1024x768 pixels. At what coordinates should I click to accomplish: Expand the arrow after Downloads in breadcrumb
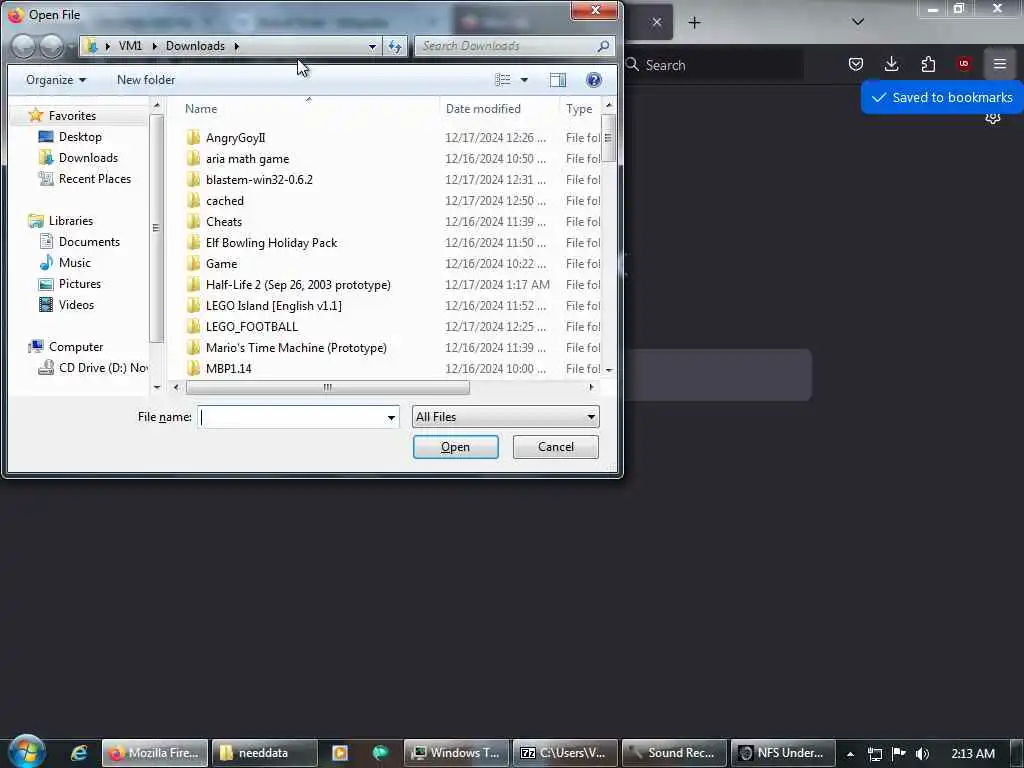click(x=236, y=46)
